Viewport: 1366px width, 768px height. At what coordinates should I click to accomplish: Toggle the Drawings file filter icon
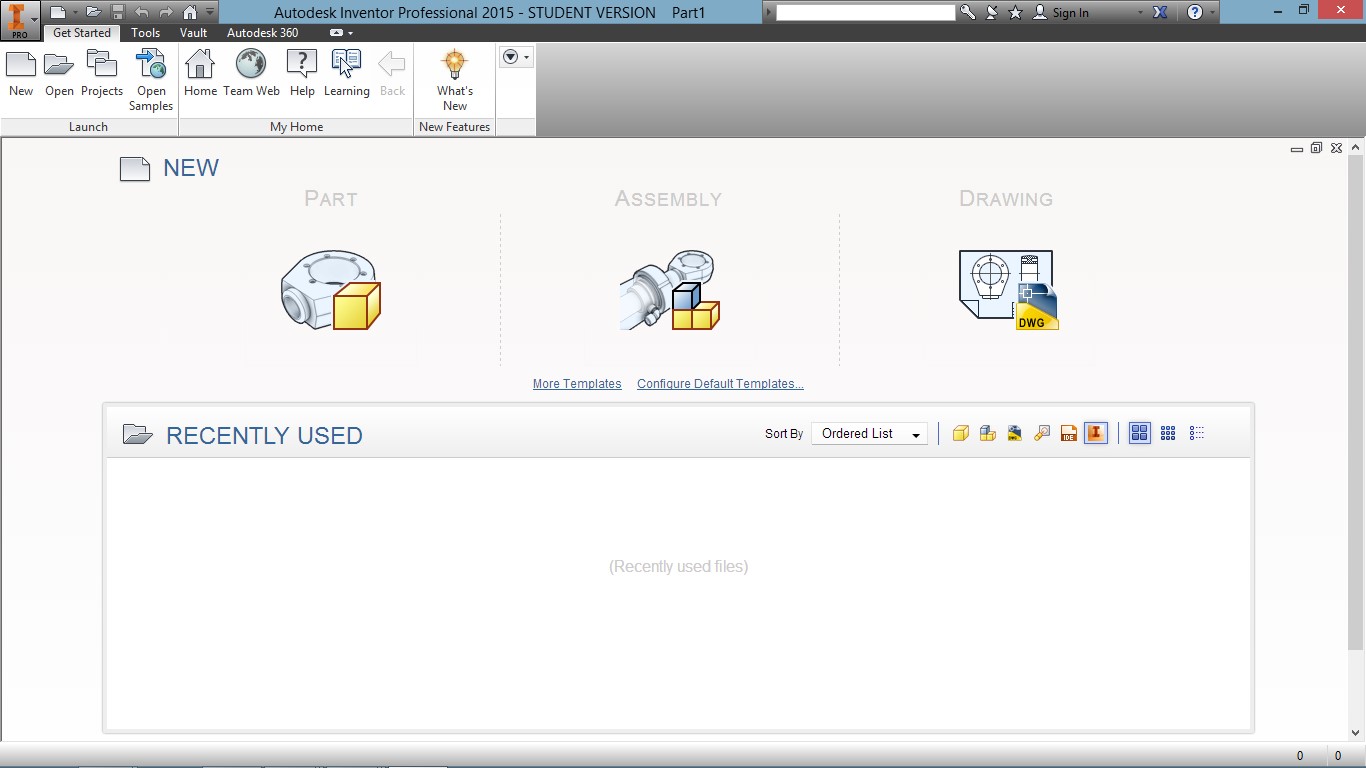pyautogui.click(x=1015, y=433)
